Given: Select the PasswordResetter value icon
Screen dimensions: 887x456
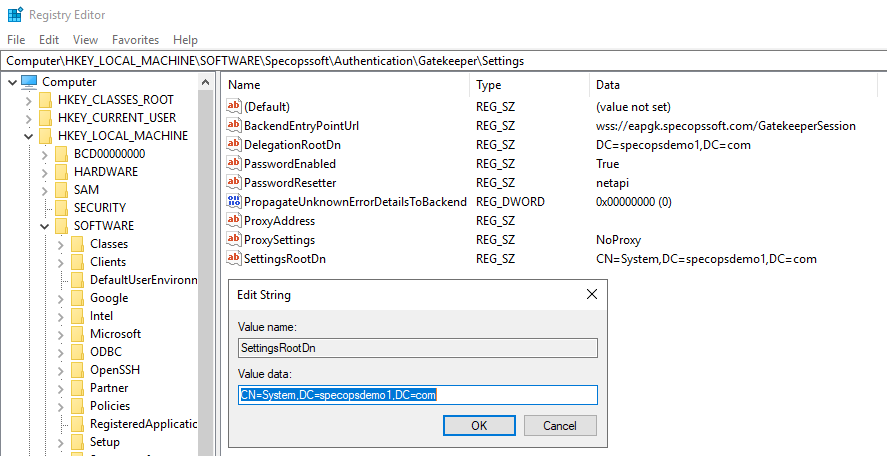Looking at the screenshot, I should (234, 183).
